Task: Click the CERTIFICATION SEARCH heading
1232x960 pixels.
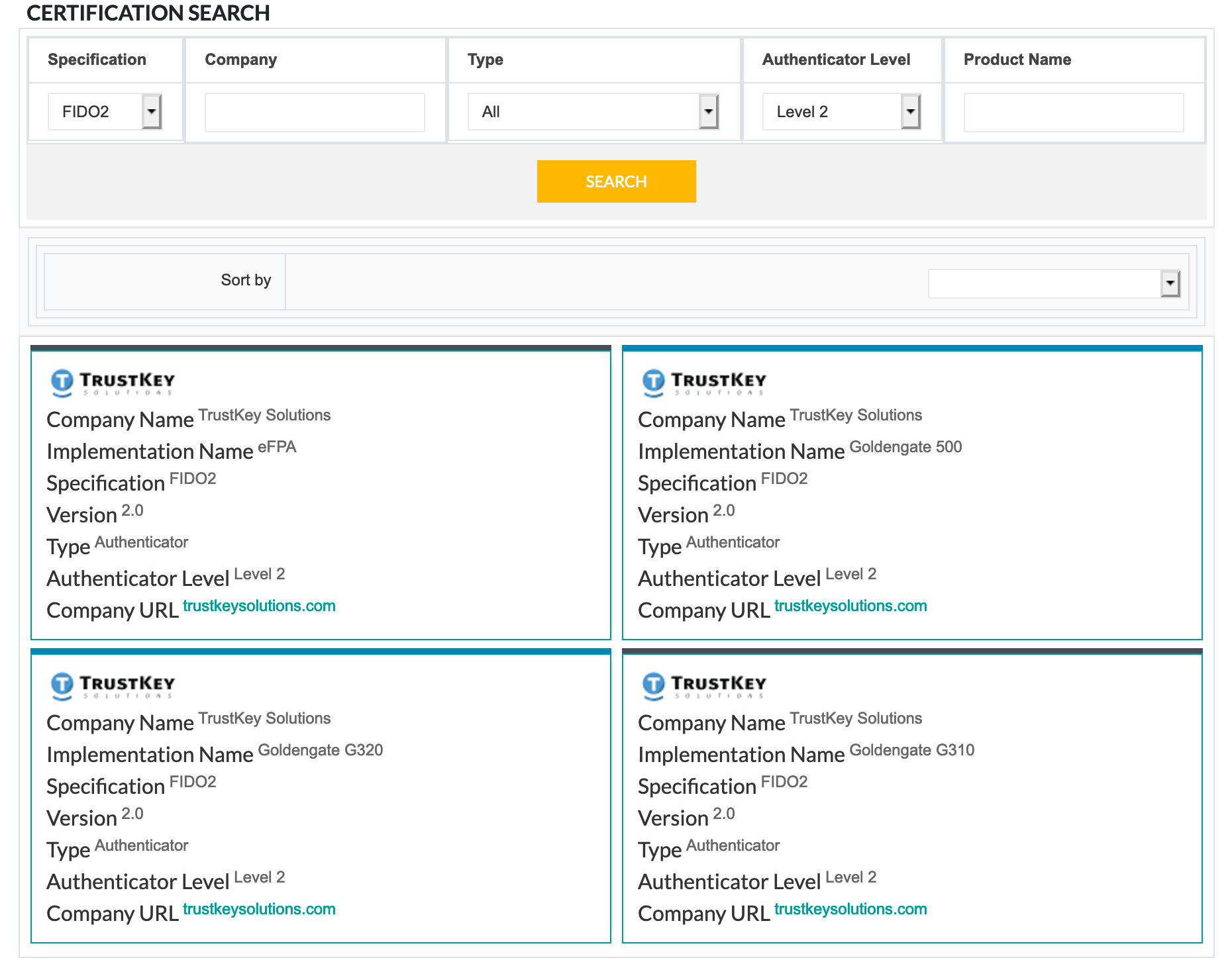Action: (x=148, y=13)
